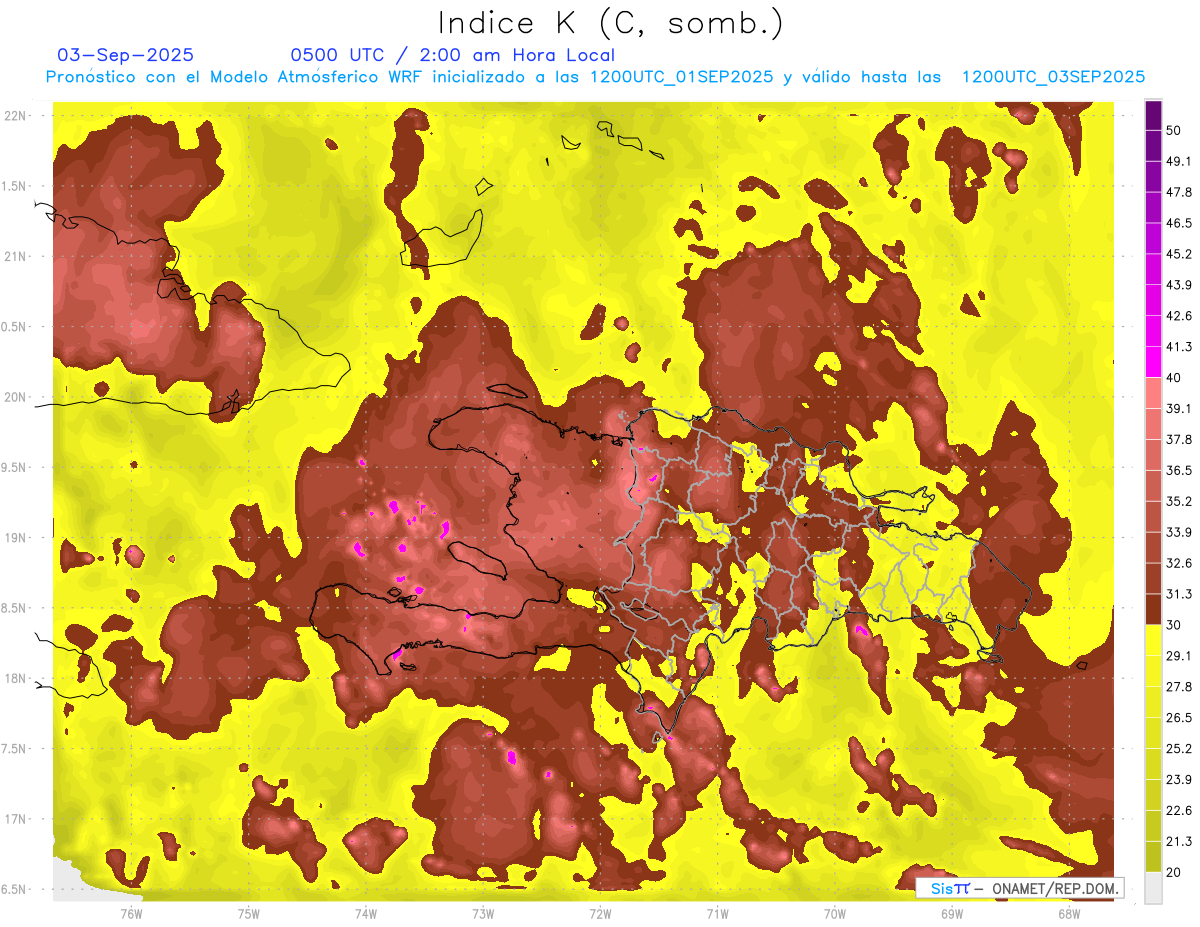This screenshot has width=1200, height=927.
Task: Click the colorbar label '41.3'
Action: (x=1179, y=347)
